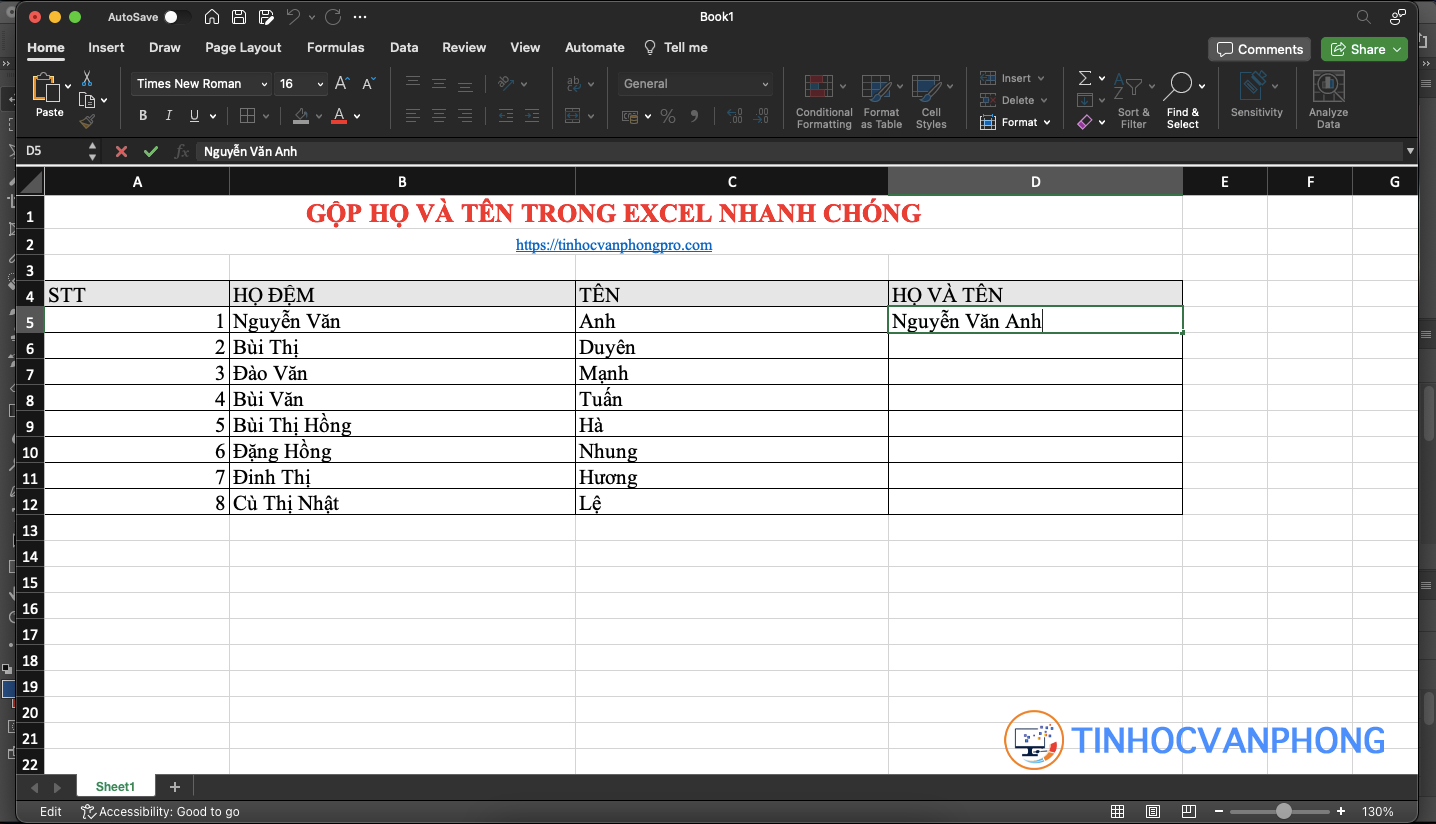This screenshot has height=824, width=1436.
Task: Click the insert function fx icon
Action: pos(182,151)
